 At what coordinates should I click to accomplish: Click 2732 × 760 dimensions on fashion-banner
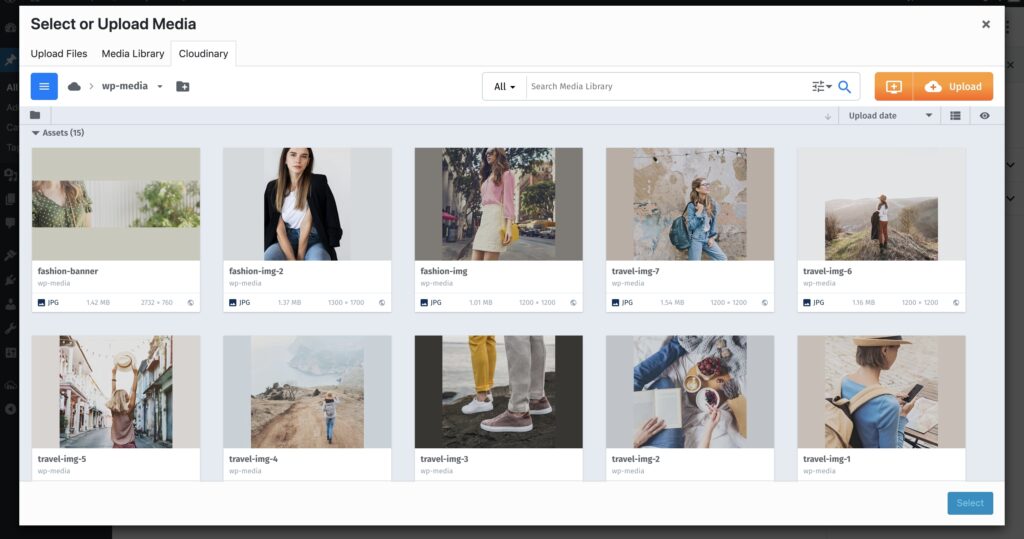[x=157, y=302]
